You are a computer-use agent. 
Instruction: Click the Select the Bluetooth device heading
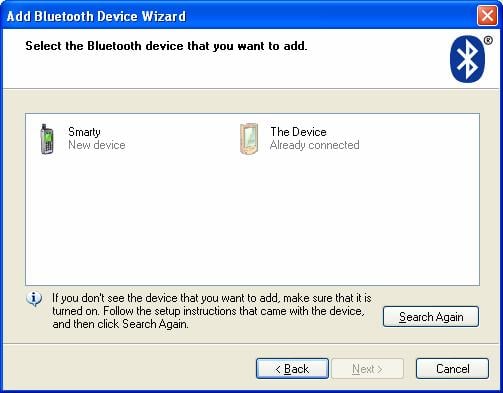pos(166,46)
